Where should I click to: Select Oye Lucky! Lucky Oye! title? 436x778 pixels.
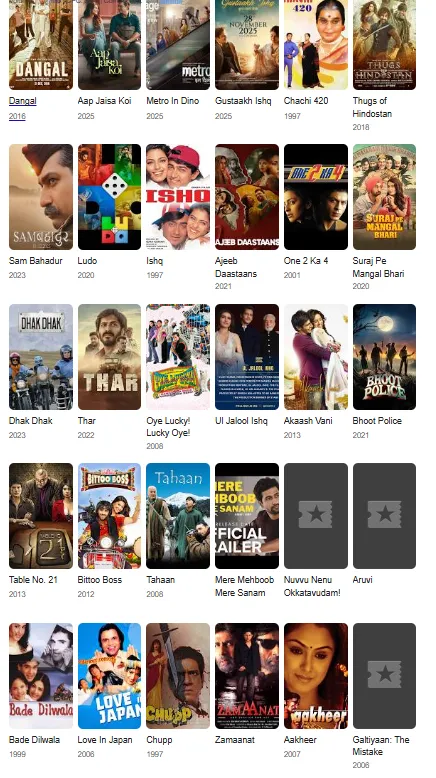(169, 427)
